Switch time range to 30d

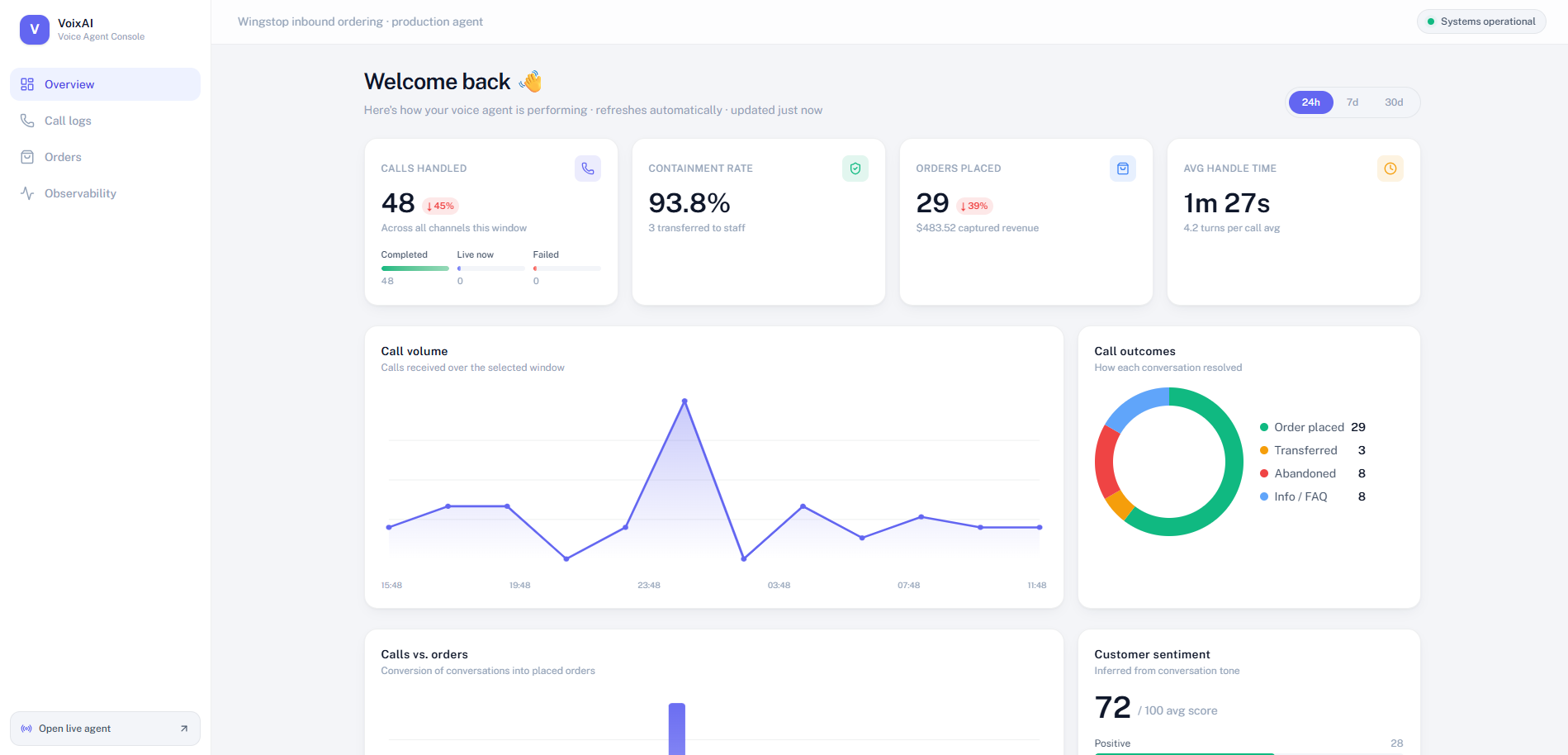[1394, 102]
